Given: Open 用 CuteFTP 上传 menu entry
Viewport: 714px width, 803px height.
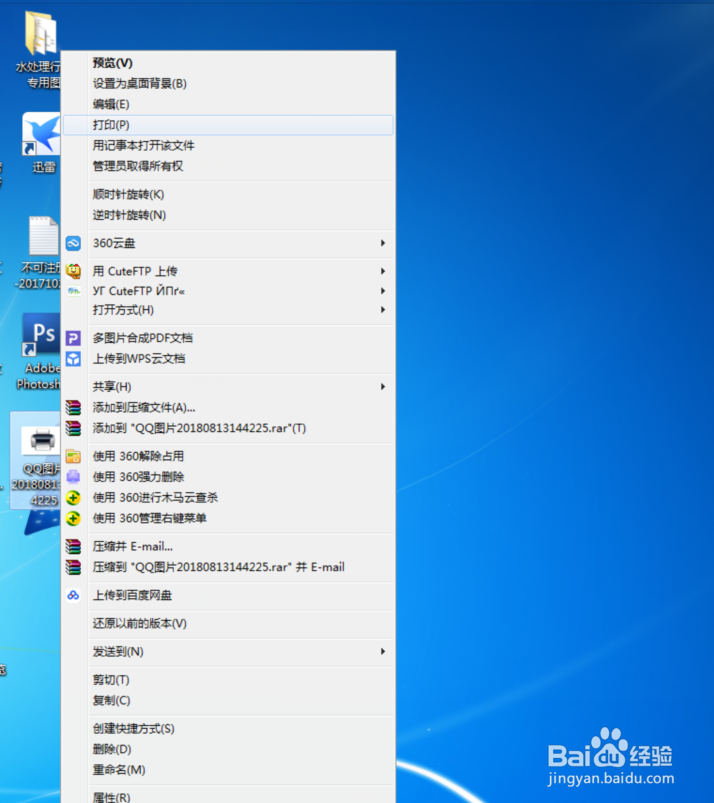Looking at the screenshot, I should [228, 271].
